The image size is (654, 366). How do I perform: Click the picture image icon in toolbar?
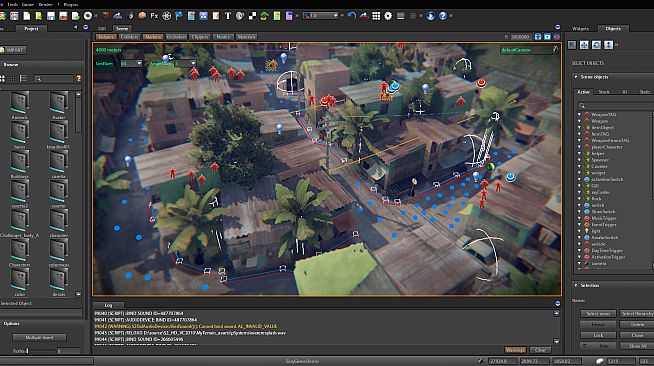pyautogui.click(x=63, y=16)
